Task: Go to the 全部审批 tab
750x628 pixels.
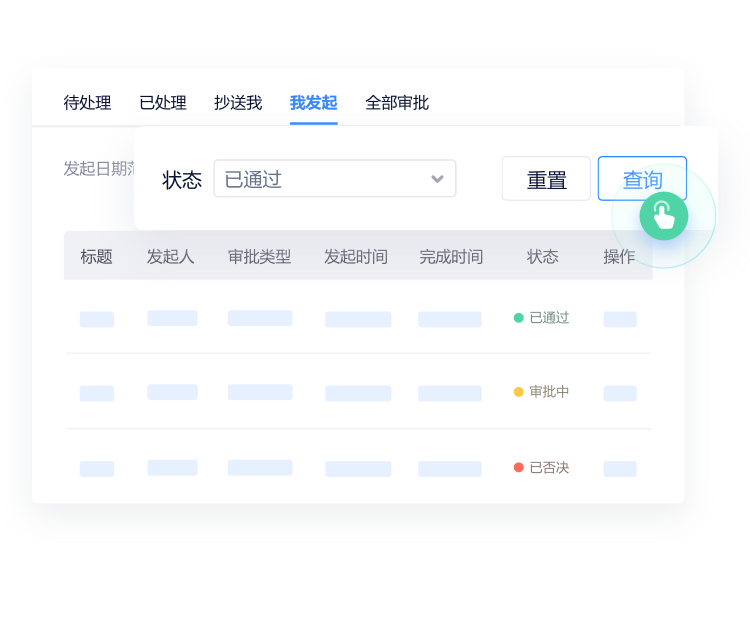Action: [397, 103]
